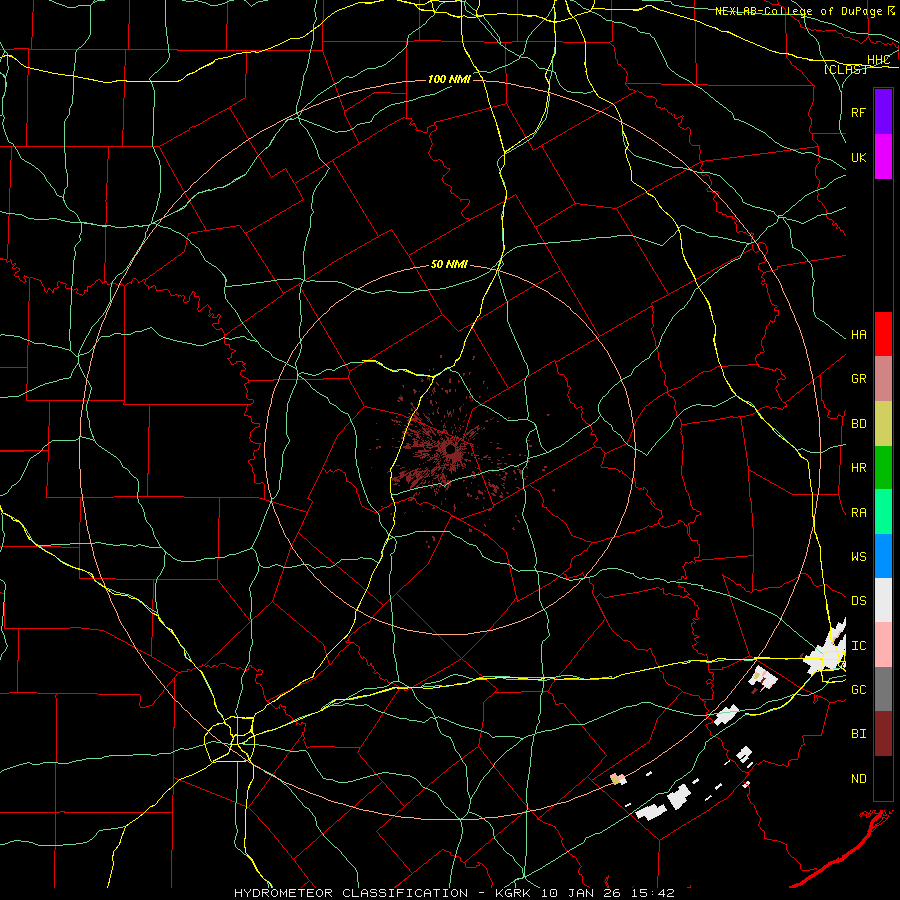Select the GR pinkish legend swatch

click(883, 379)
